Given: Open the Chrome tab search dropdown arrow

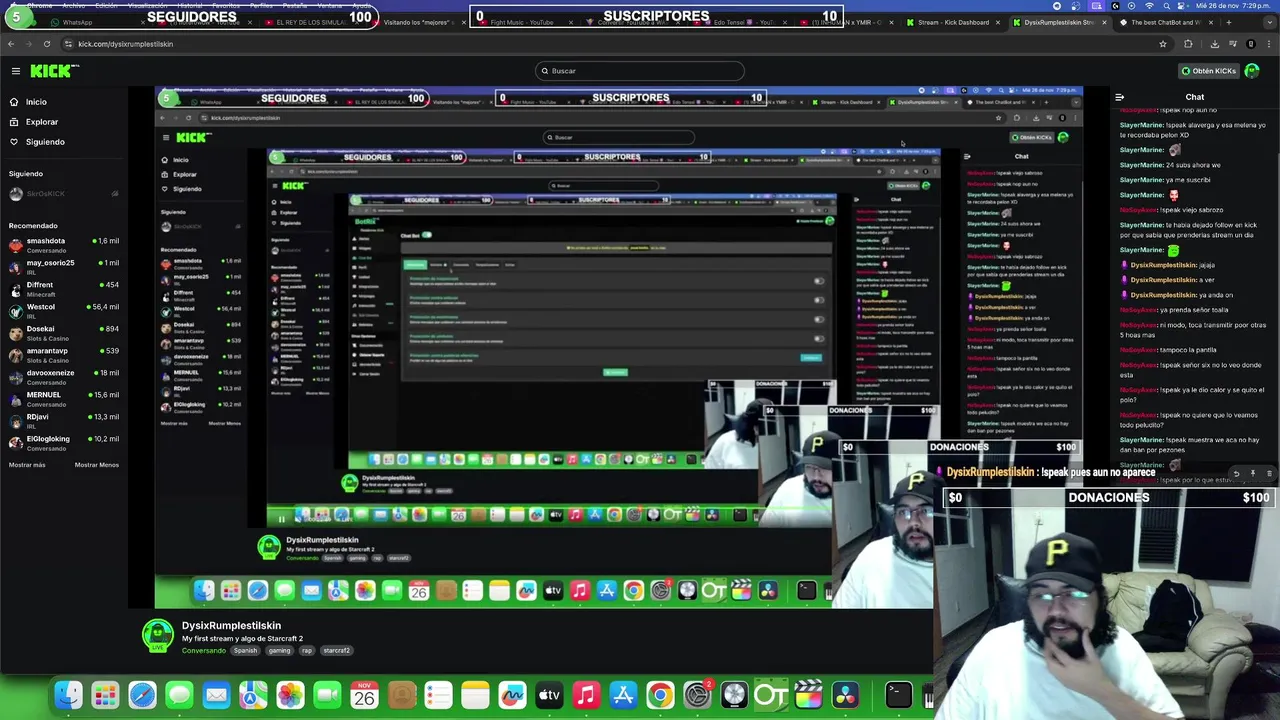Looking at the screenshot, I should click(x=1269, y=22).
